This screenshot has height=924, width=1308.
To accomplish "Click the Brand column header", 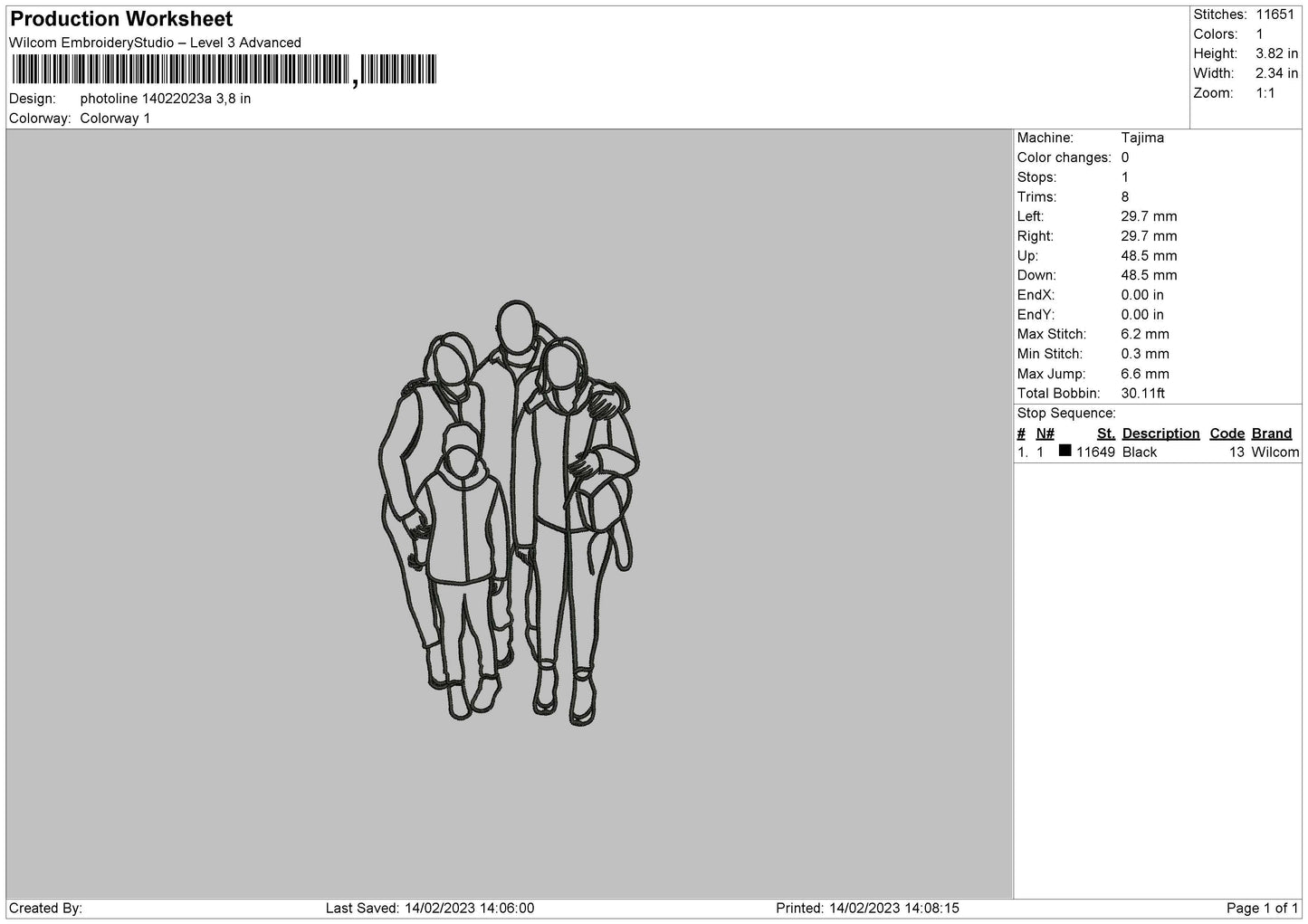I will coord(1272,433).
